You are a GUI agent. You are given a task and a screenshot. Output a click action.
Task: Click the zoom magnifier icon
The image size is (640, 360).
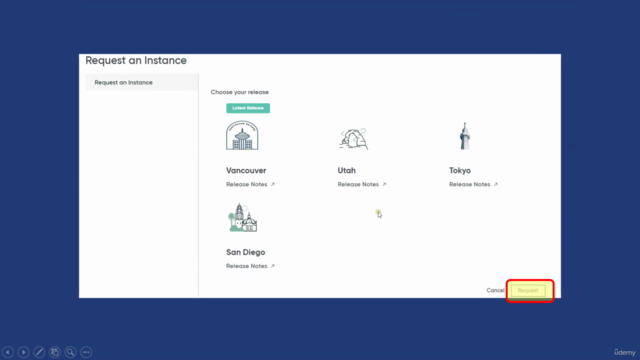[70, 352]
